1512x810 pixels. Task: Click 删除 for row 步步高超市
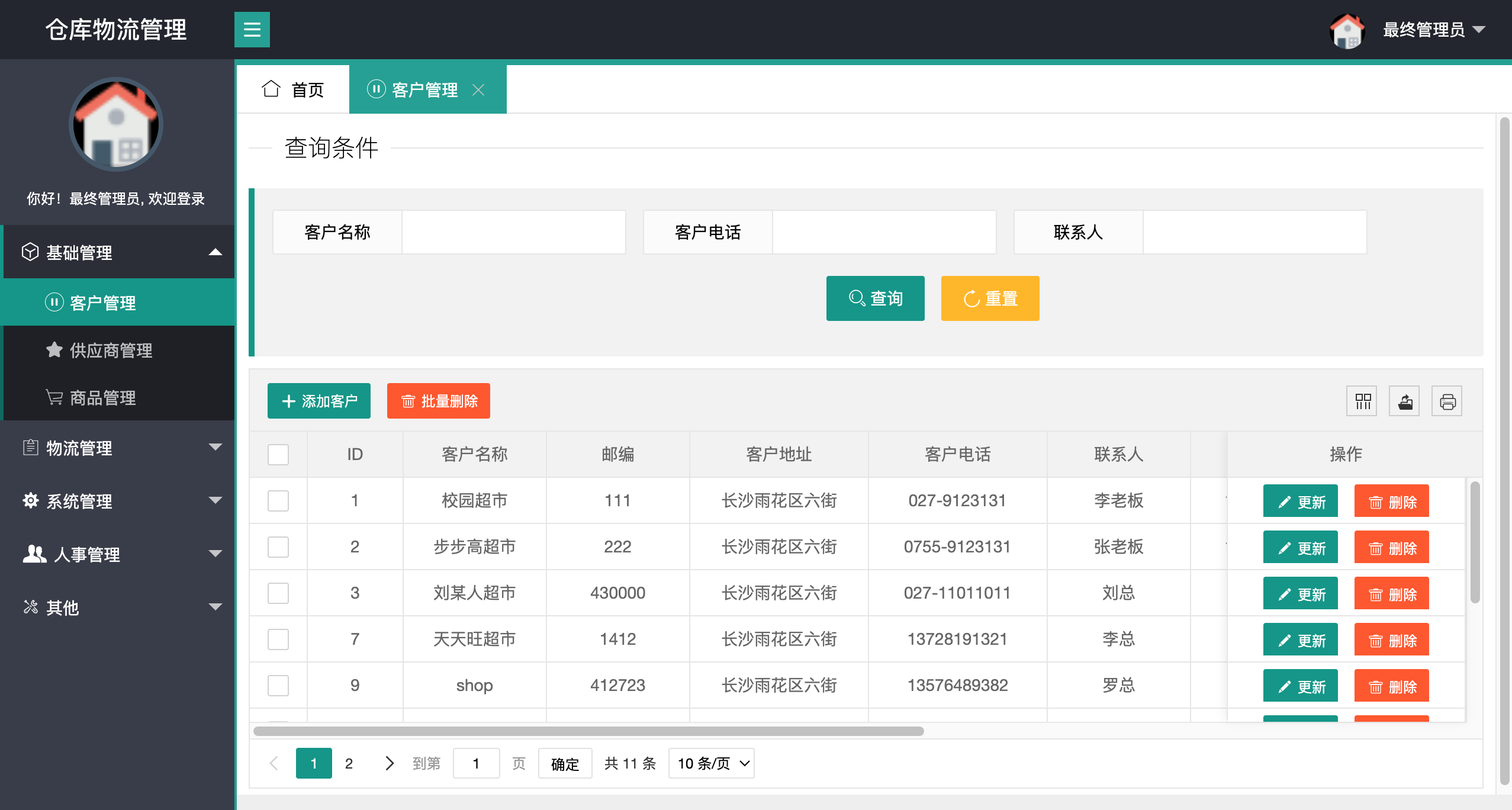click(1391, 547)
